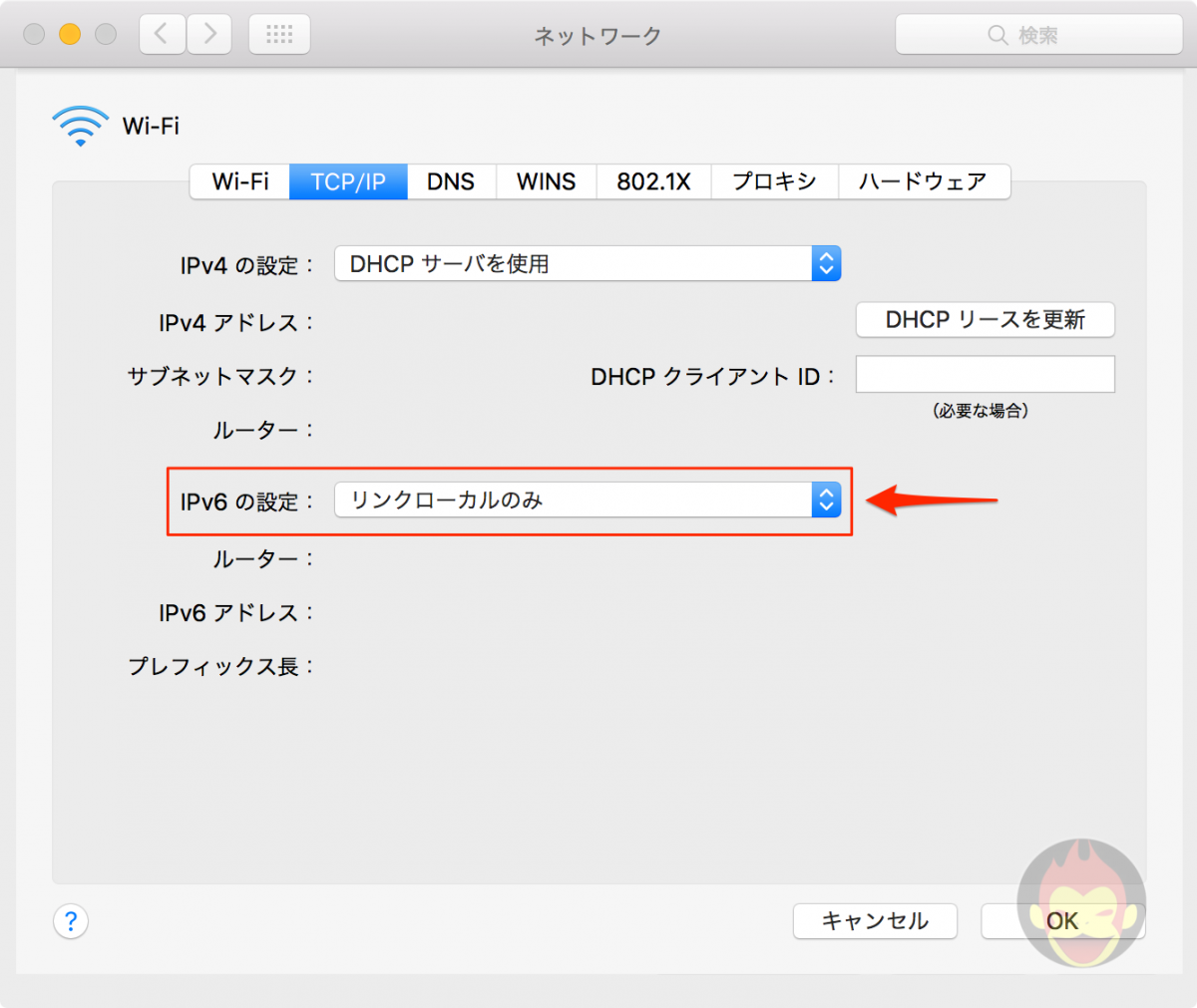Image resolution: width=1197 pixels, height=1008 pixels.
Task: Click the blue chevron on the IPv4 popup
Action: (825, 263)
